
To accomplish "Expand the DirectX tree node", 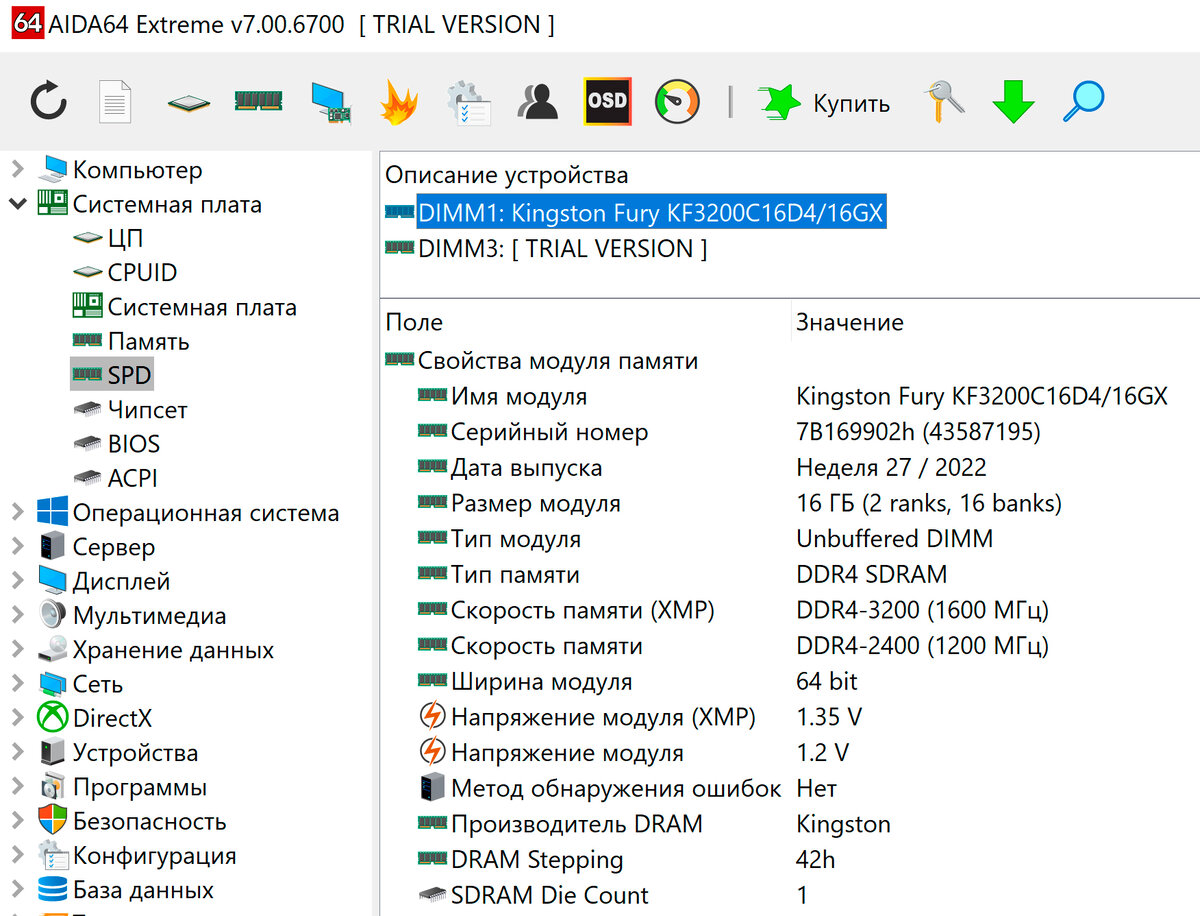I will (x=18, y=718).
